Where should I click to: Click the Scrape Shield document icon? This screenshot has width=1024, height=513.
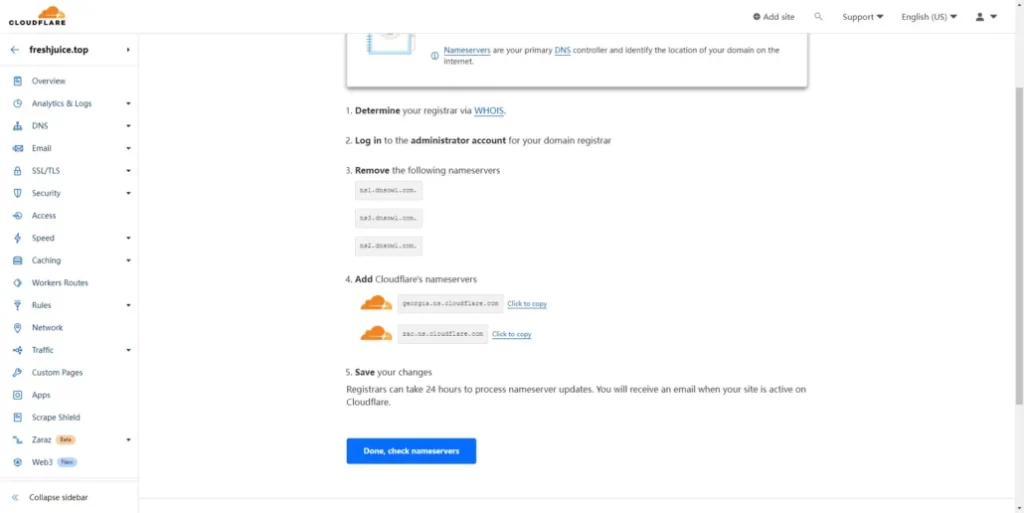18,417
